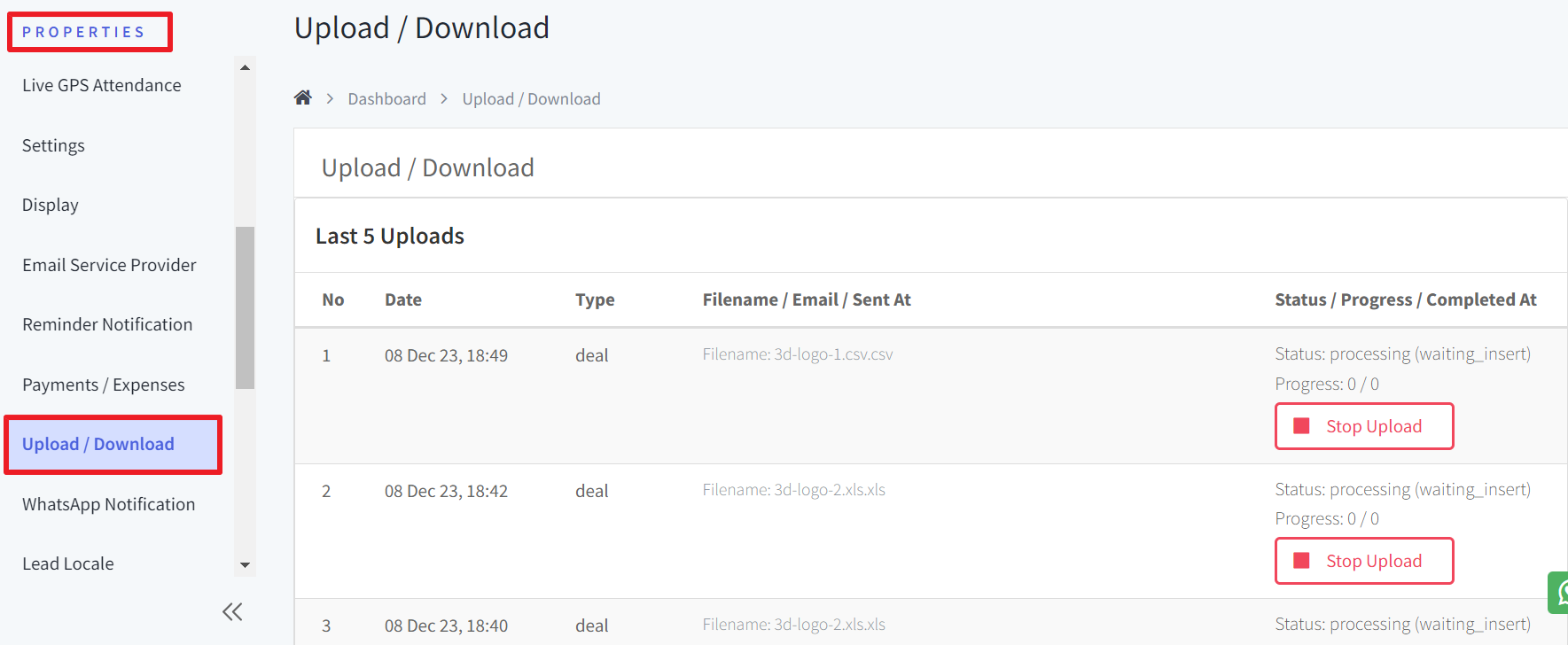This screenshot has width=1568, height=645.
Task: Click the sidebar scrollbar thumb
Action: pos(246,307)
